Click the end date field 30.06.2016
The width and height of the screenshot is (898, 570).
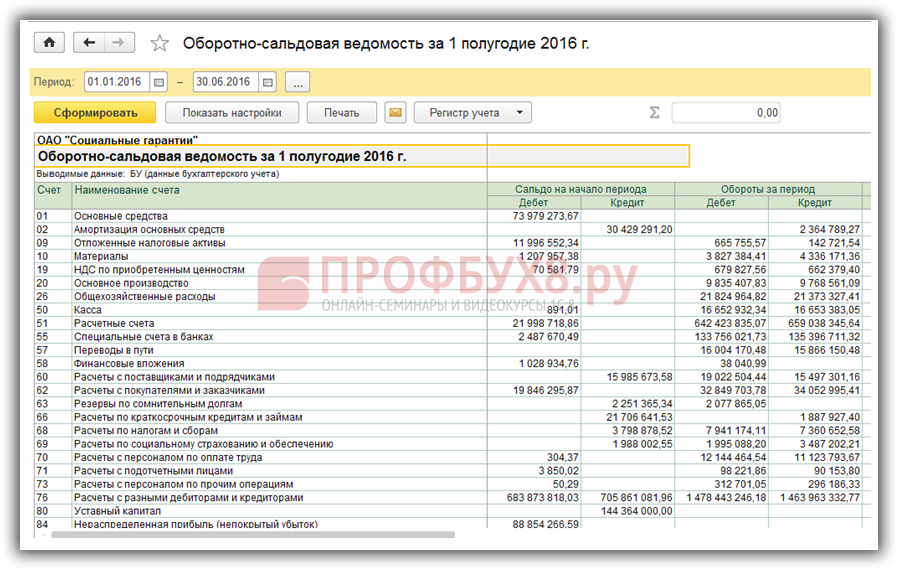(226, 82)
